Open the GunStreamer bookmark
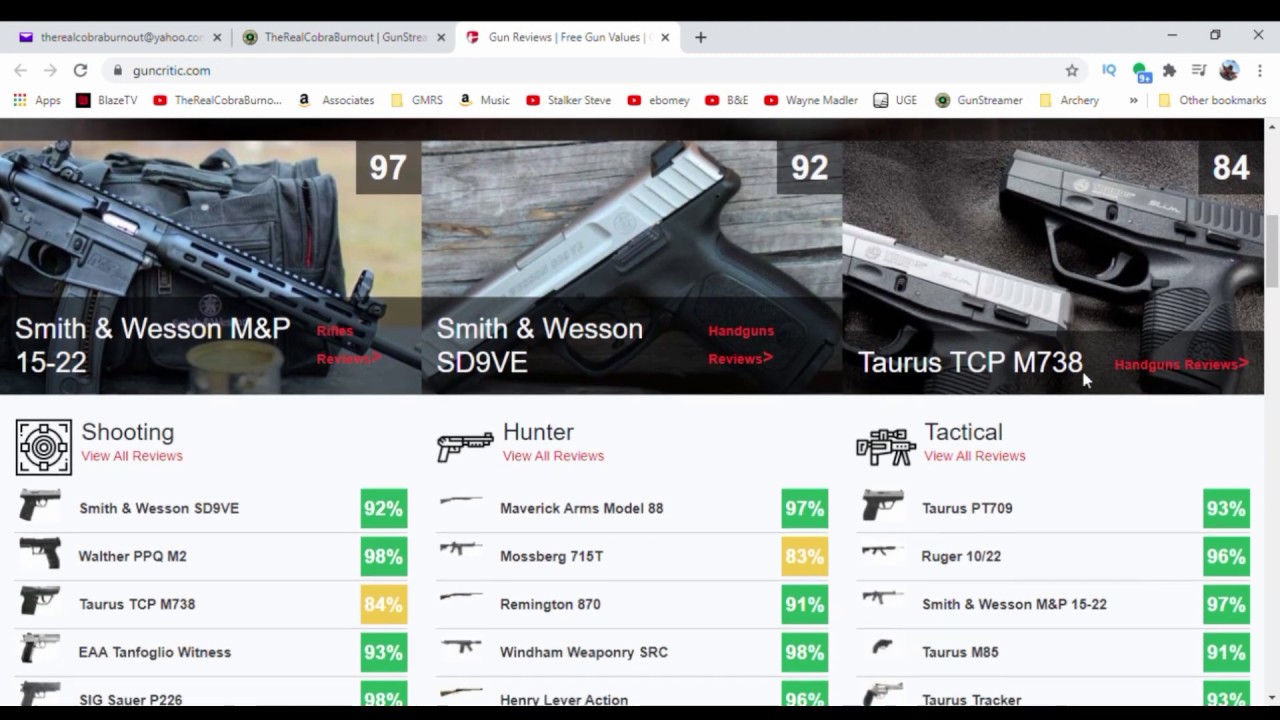This screenshot has height=720, width=1280. click(978, 100)
